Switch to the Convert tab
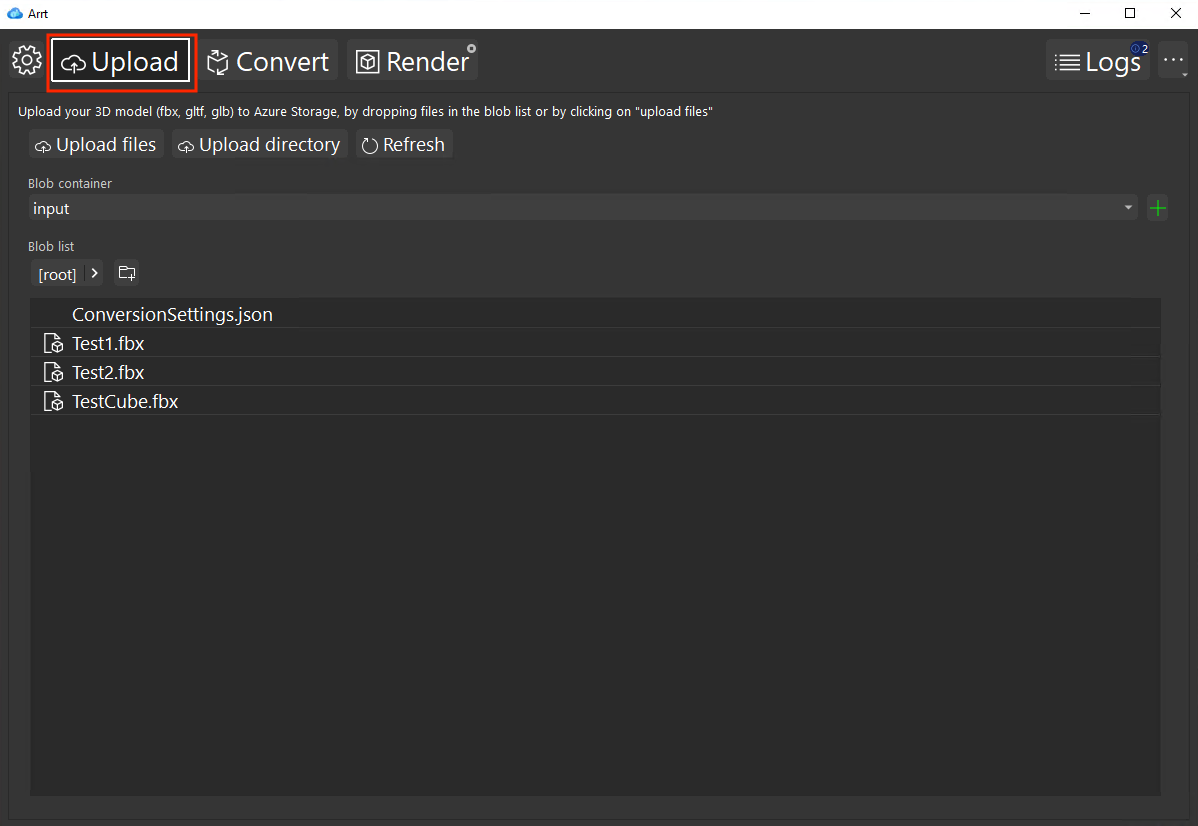The image size is (1198, 826). (x=268, y=61)
